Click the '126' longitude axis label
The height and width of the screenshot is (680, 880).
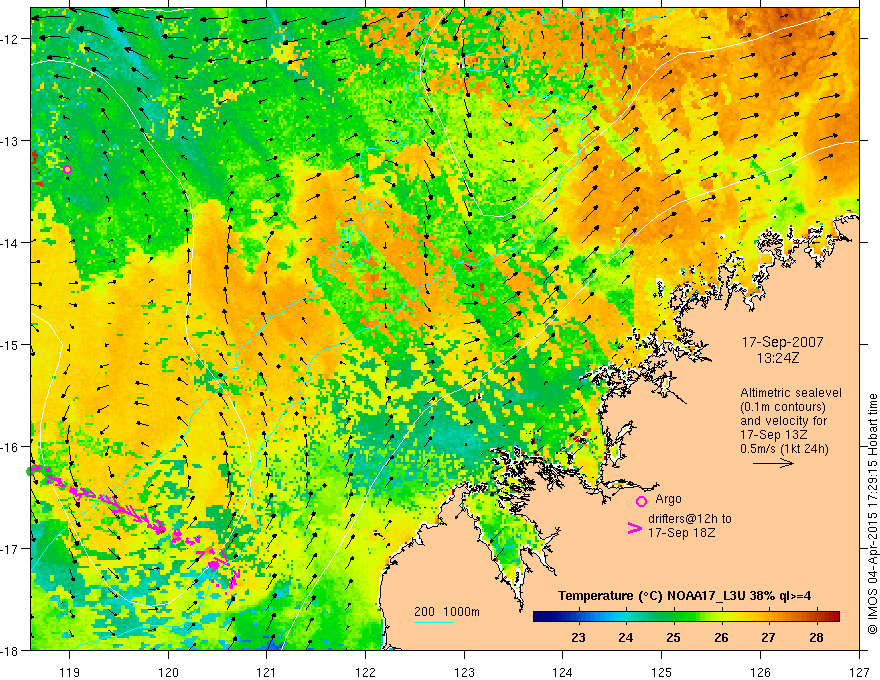[x=760, y=672]
